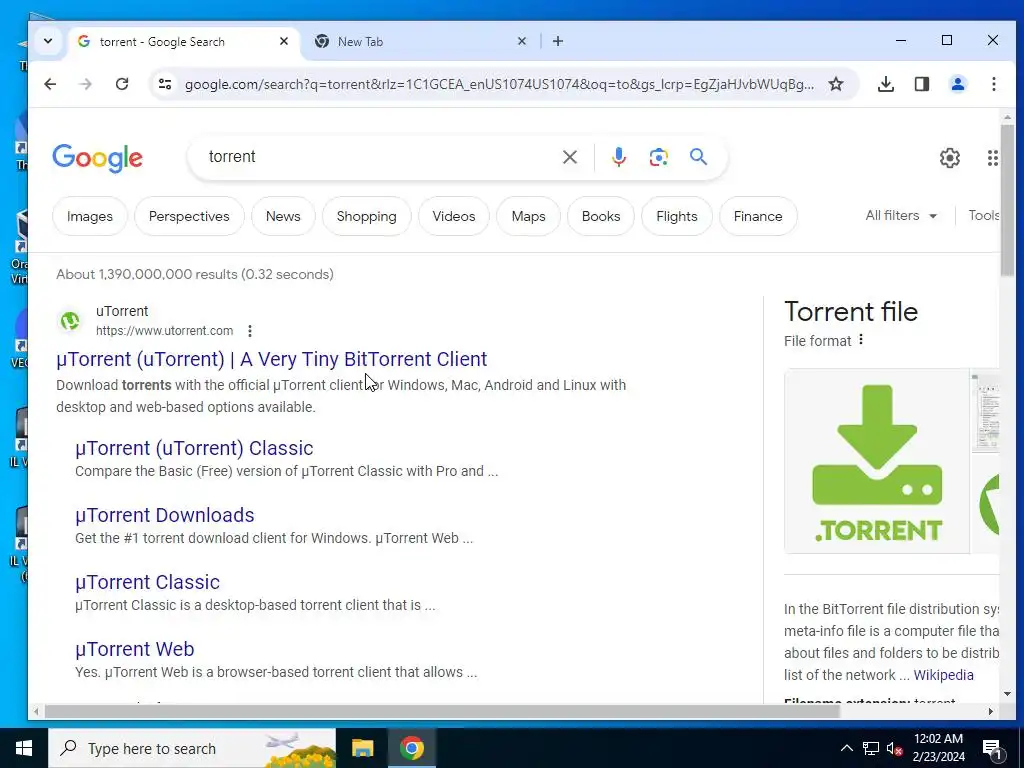This screenshot has width=1024, height=768.
Task: Show hidden system tray icons
Action: tap(846, 748)
